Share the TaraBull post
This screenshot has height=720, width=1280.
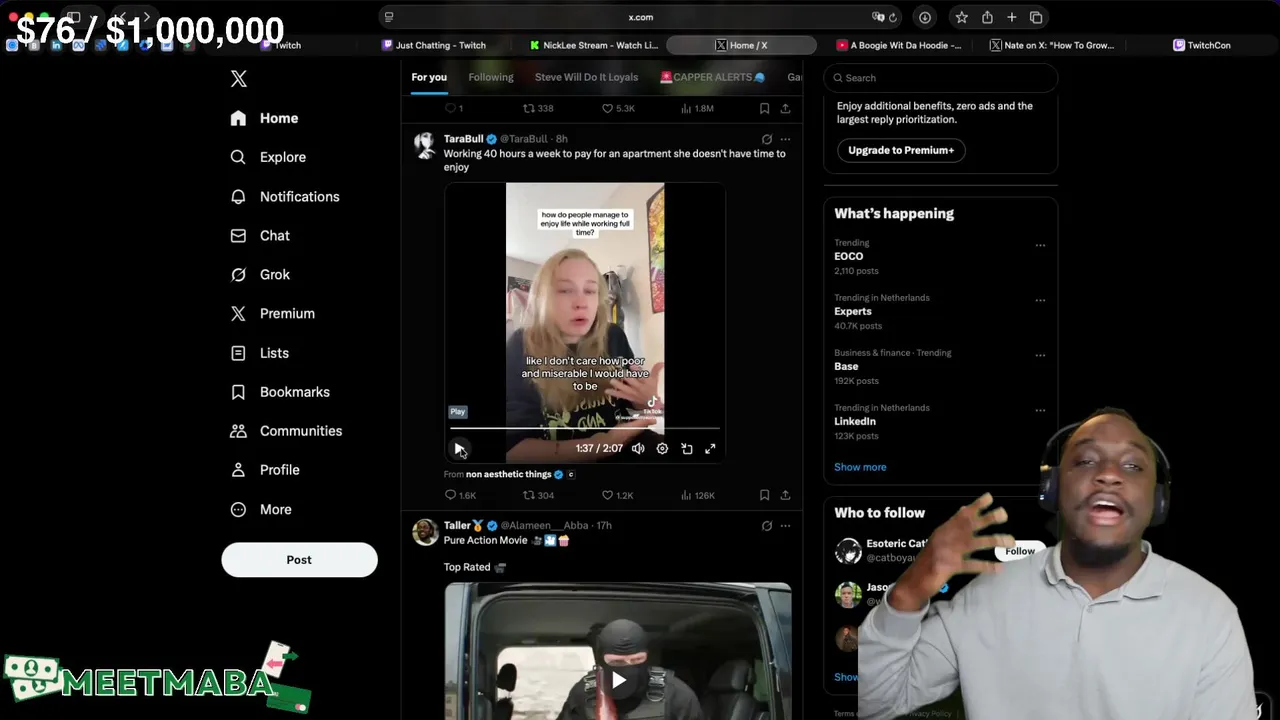click(x=785, y=495)
